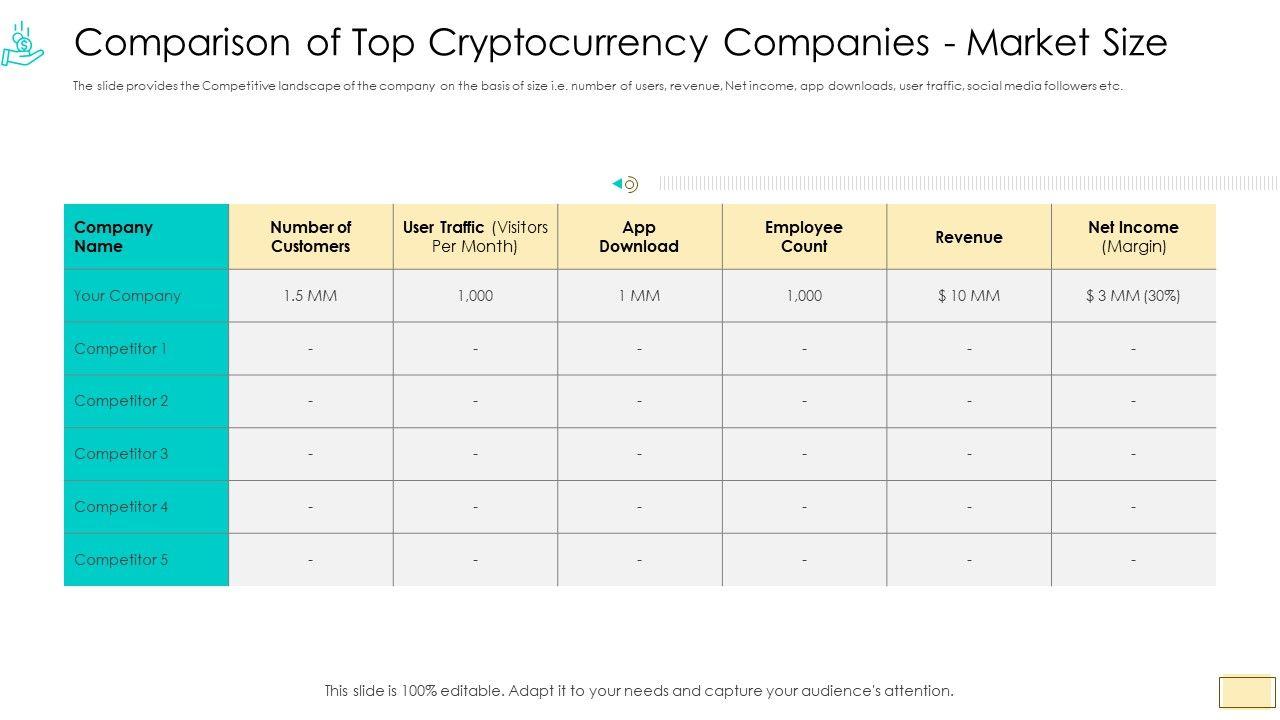Select the Number of Customers column header
Screen dimensions: 1280x720
pyautogui.click(x=311, y=237)
